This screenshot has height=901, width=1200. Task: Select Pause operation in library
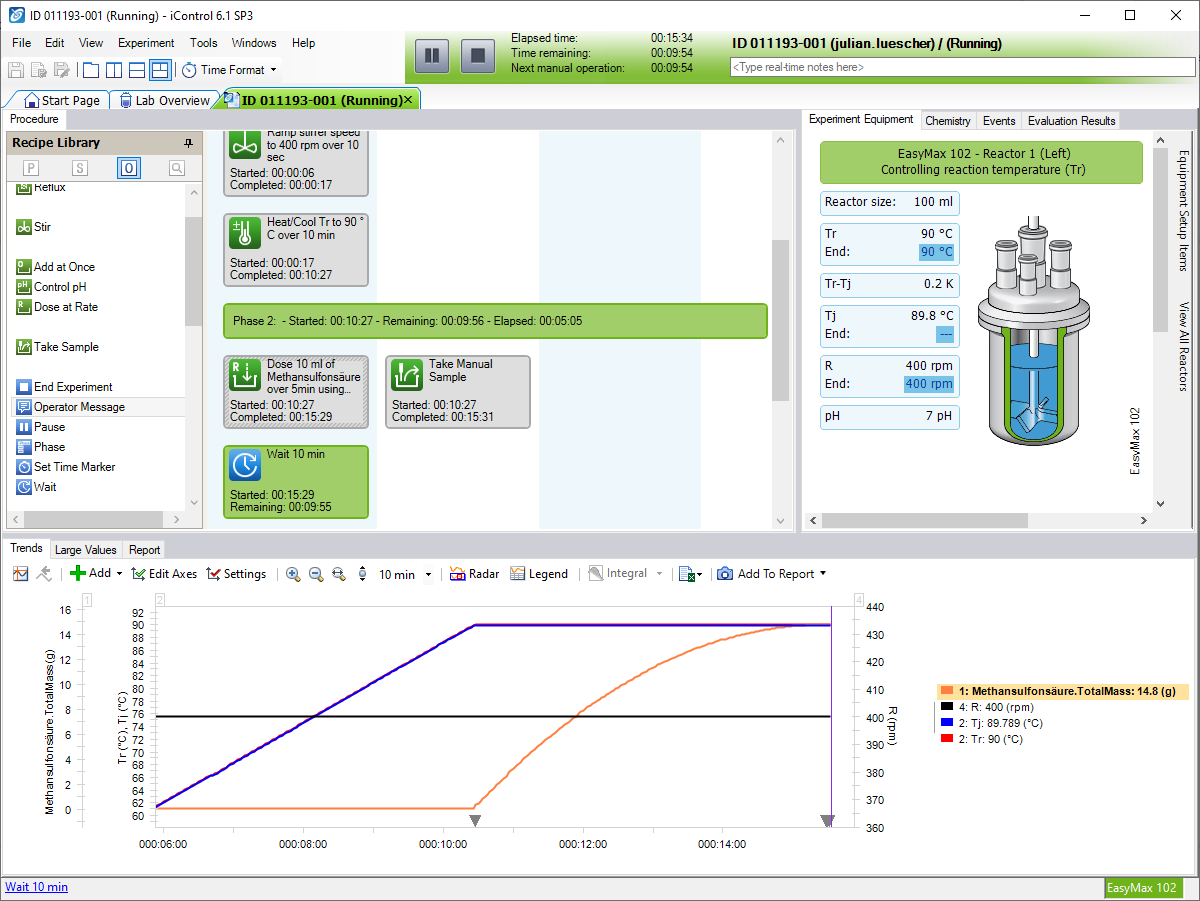point(41,427)
